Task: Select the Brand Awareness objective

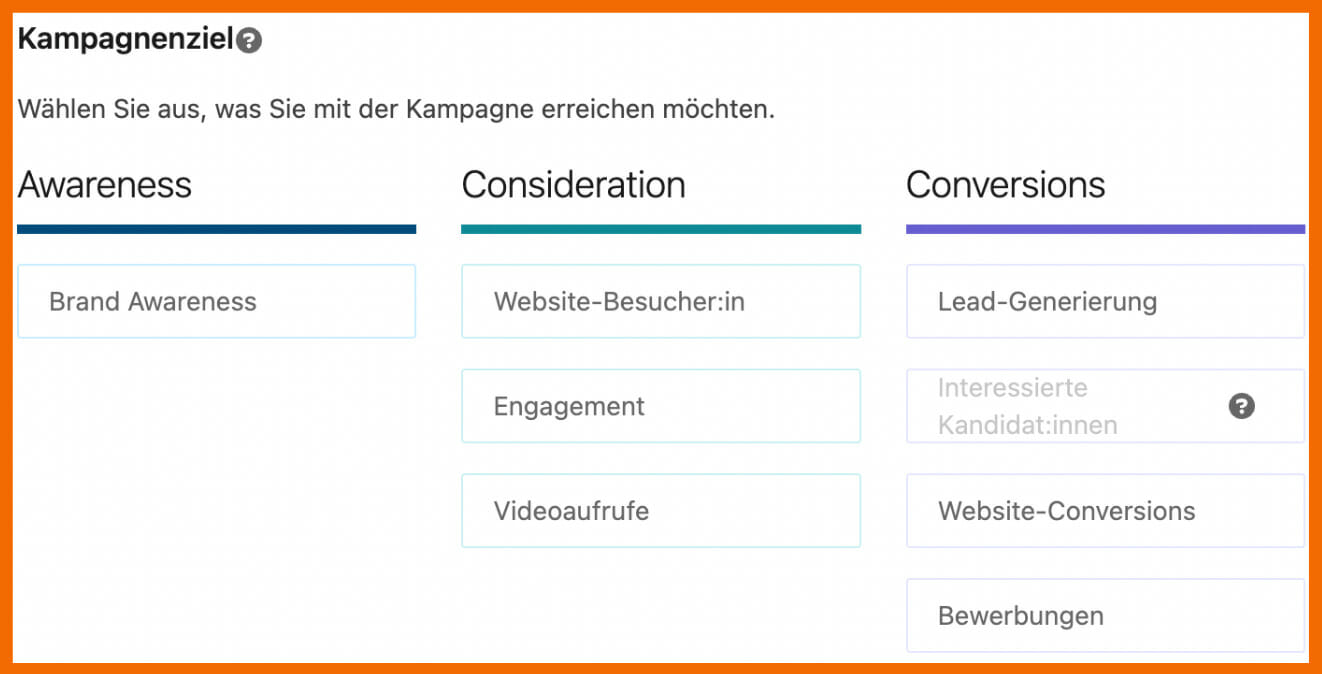Action: tap(216, 302)
